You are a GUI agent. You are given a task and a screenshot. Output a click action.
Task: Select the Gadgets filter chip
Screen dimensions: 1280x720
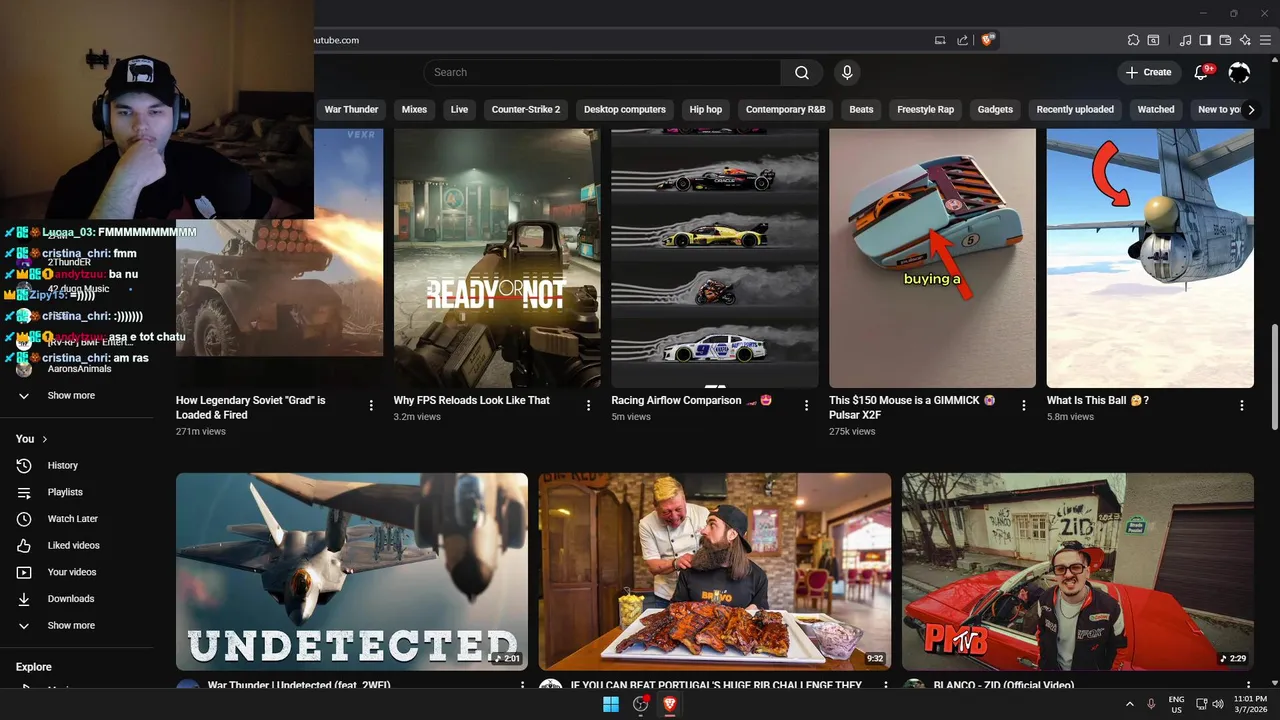995,110
